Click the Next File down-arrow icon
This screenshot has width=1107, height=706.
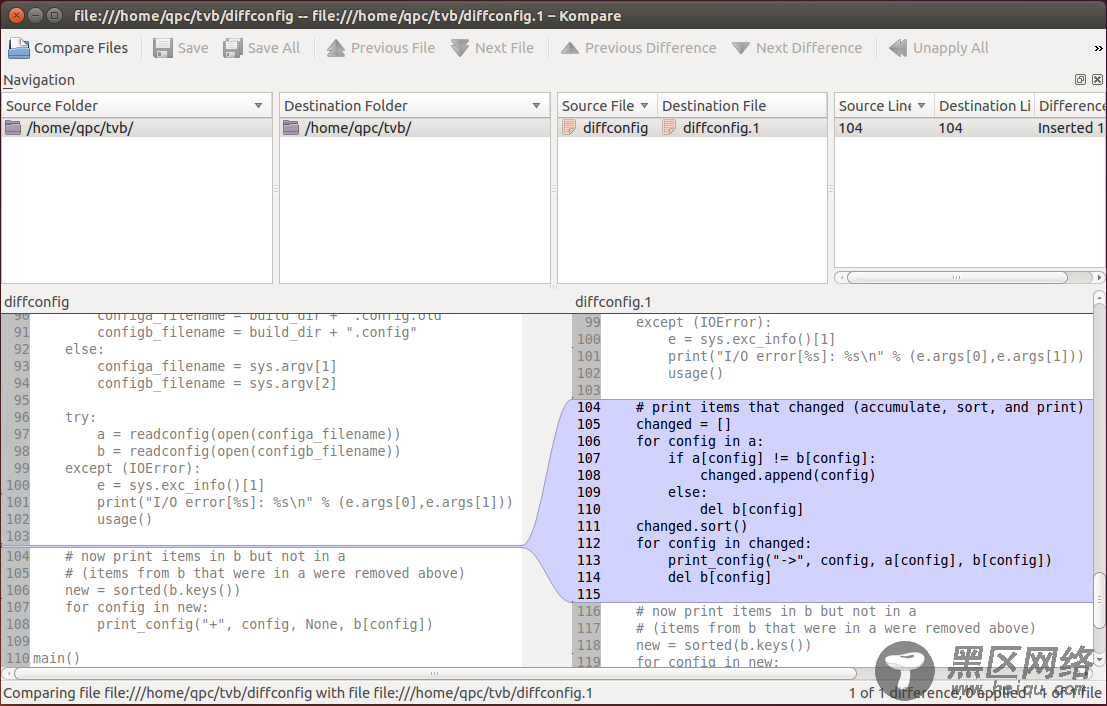click(460, 48)
